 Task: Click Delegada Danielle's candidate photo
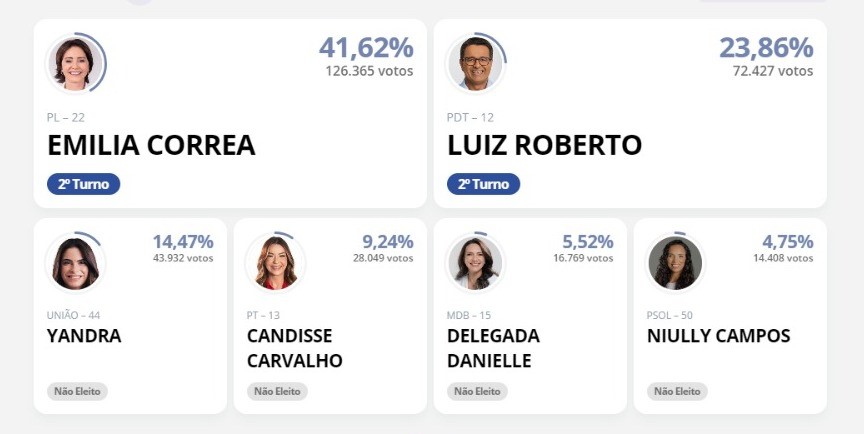(x=475, y=263)
